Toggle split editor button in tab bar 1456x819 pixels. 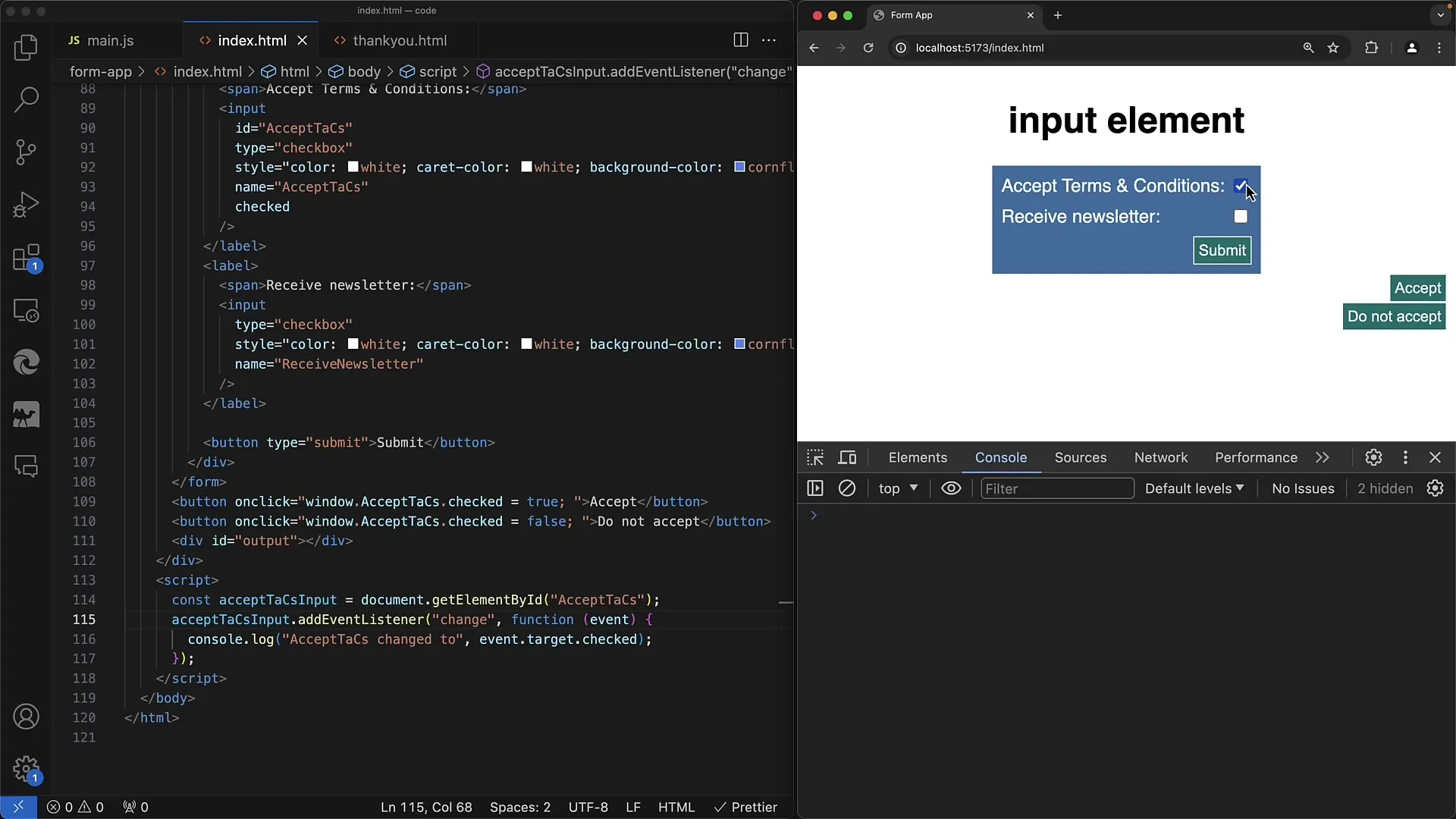point(740,40)
